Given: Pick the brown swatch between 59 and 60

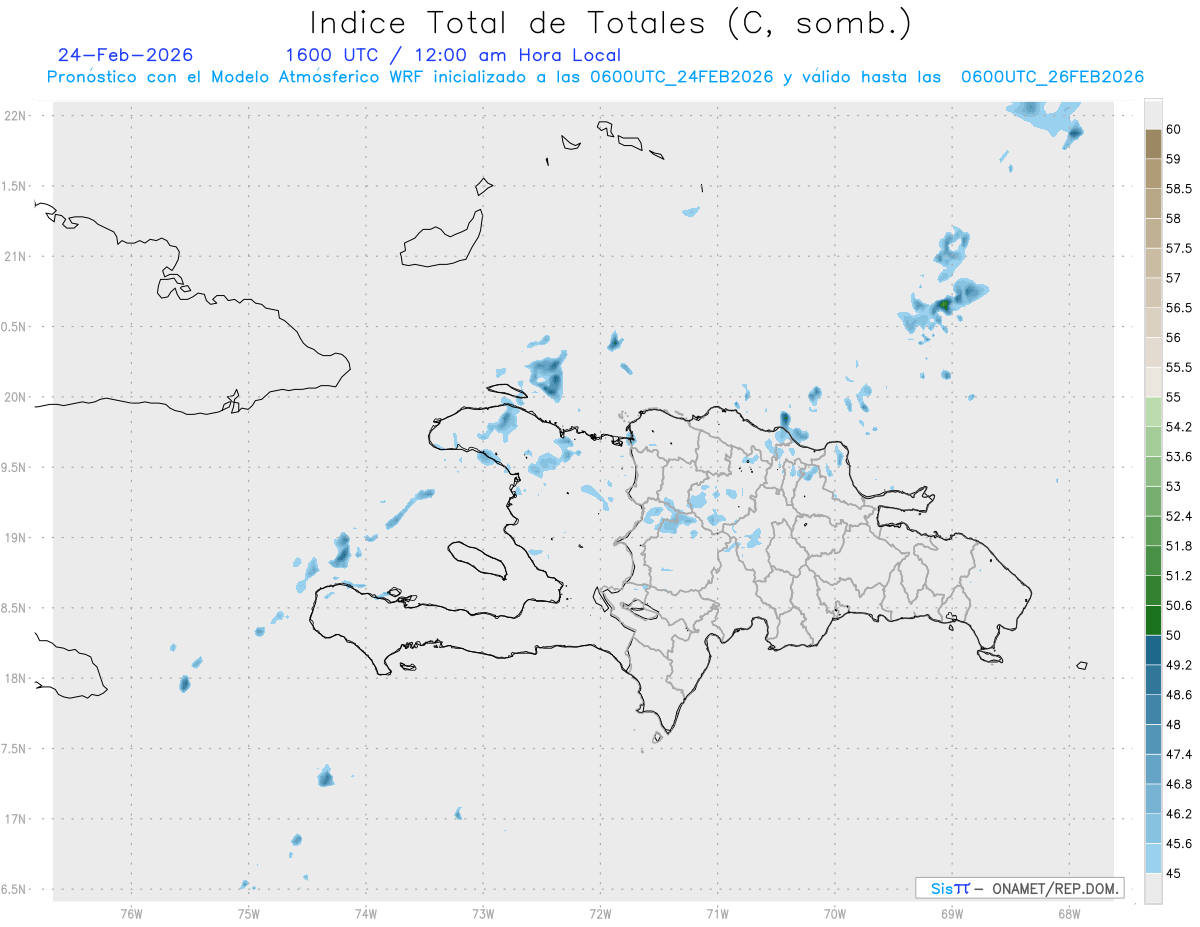Looking at the screenshot, I should tap(1153, 144).
